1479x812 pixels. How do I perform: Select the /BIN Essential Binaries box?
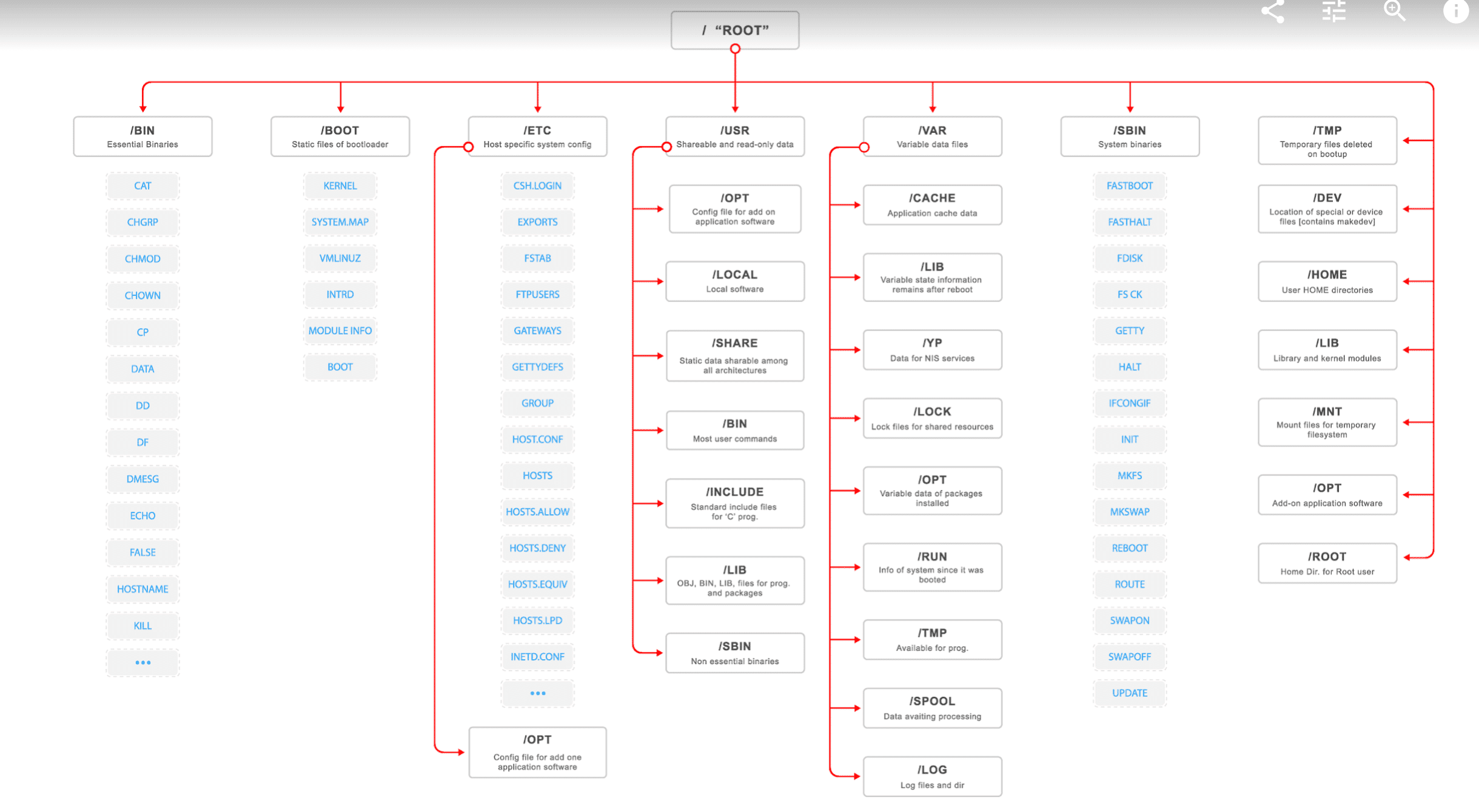143,136
